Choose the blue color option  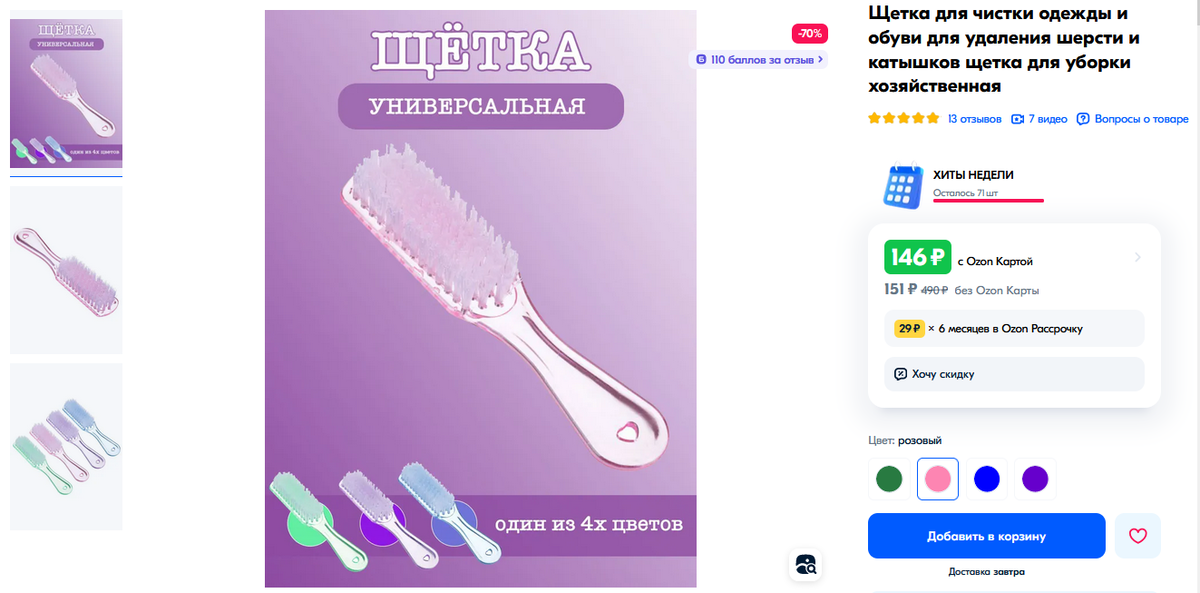tap(987, 479)
